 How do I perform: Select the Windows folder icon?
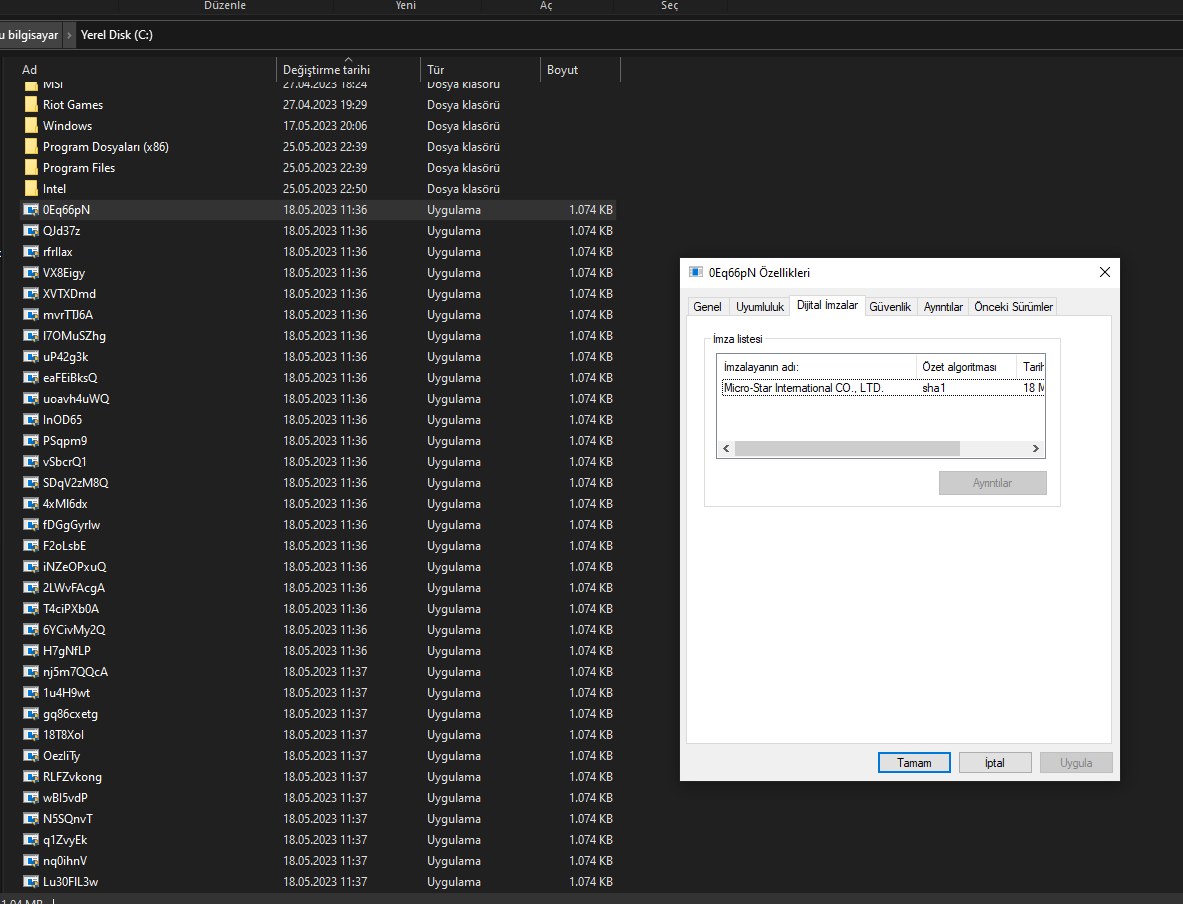click(31, 125)
